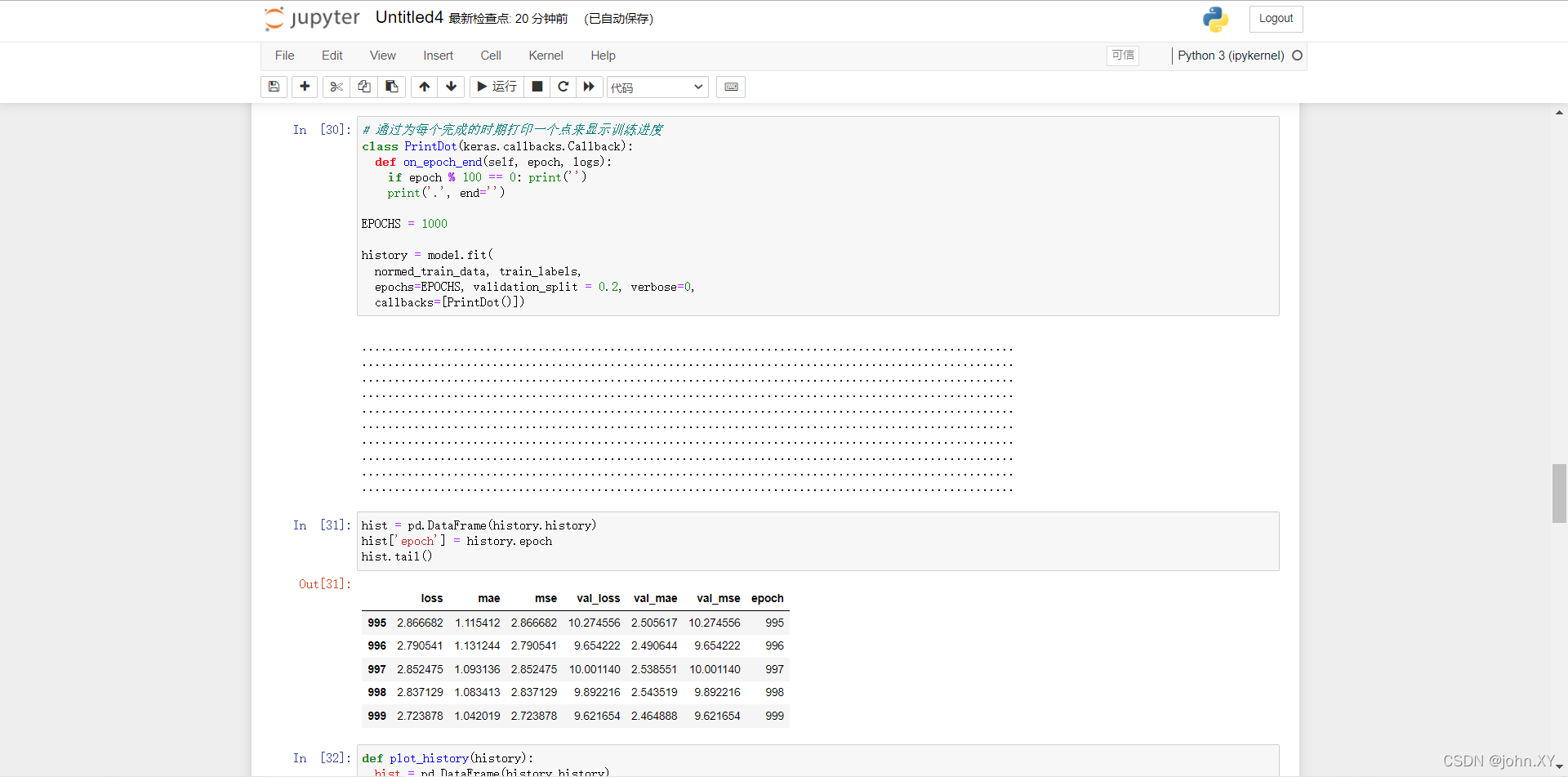Click the scrollbar up arrow
This screenshot has width=1568, height=777.
[x=1559, y=112]
